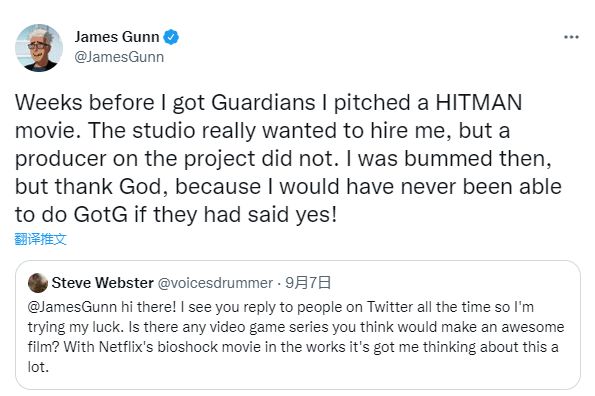Click the word producer in main tweet
595x396 pixels.
click(61, 159)
